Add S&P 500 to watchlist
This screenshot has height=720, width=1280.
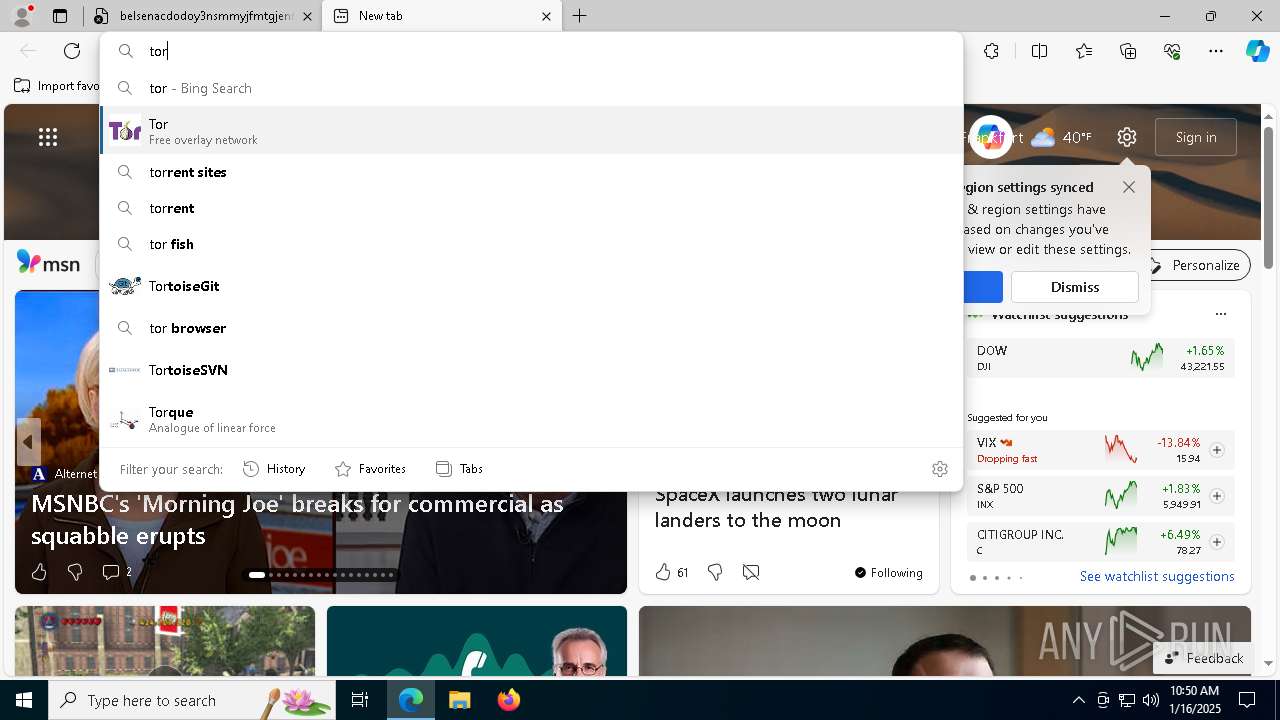[1217, 496]
